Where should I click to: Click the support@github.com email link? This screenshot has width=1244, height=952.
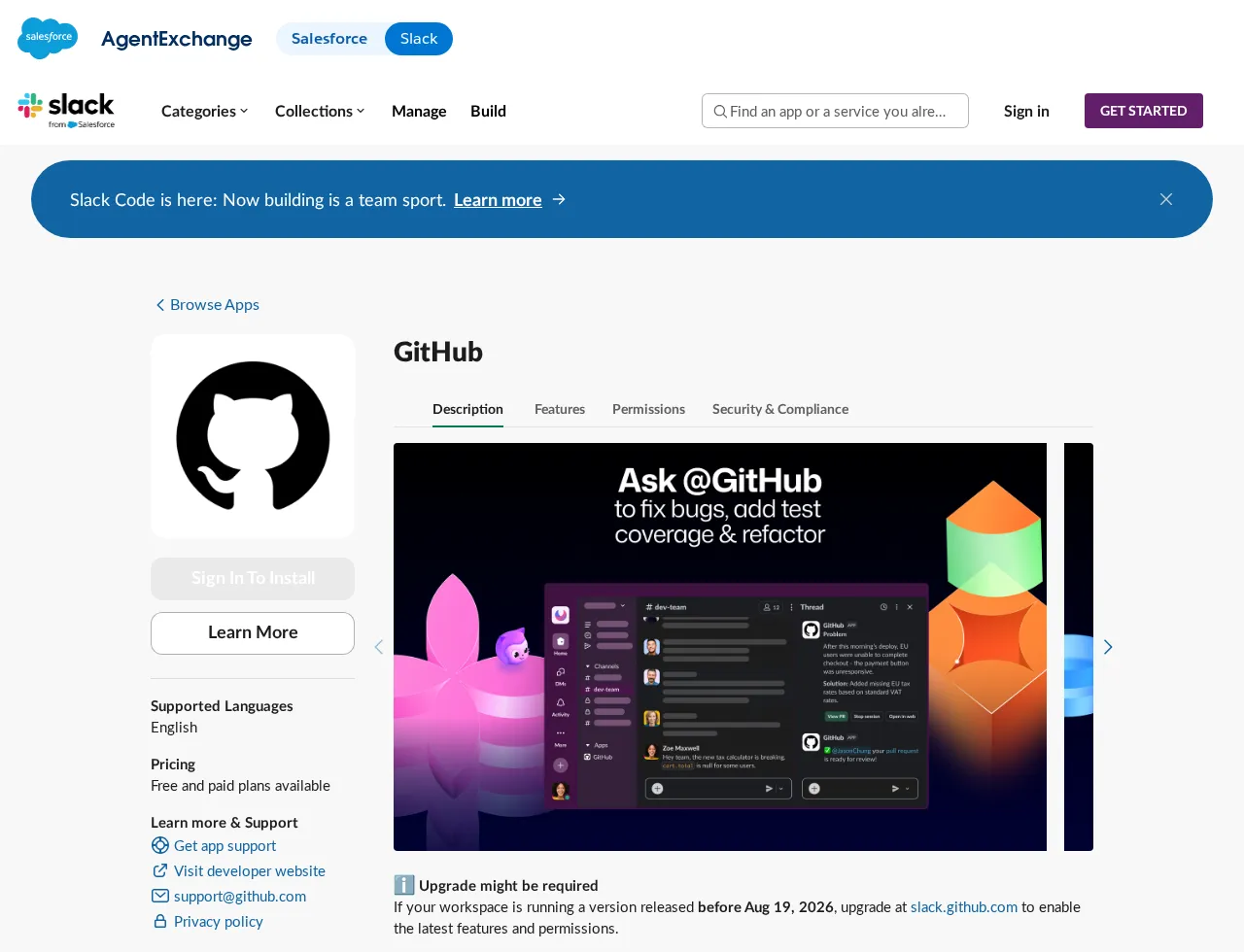(240, 896)
